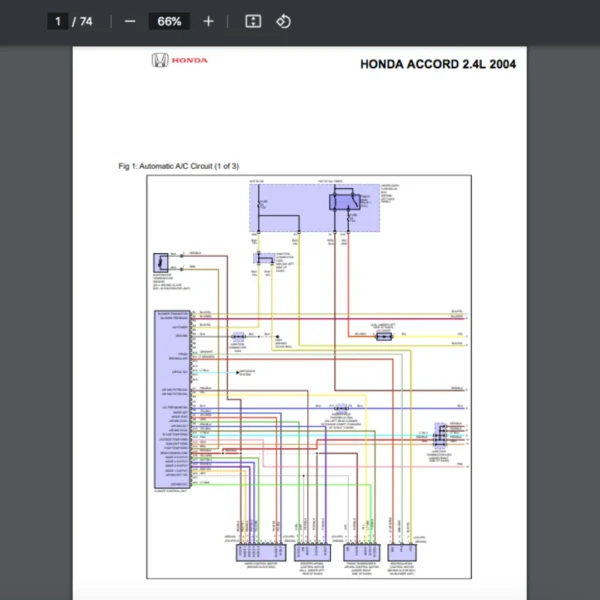Click the mode control motor connector
600x600 pixels.
tap(256, 551)
